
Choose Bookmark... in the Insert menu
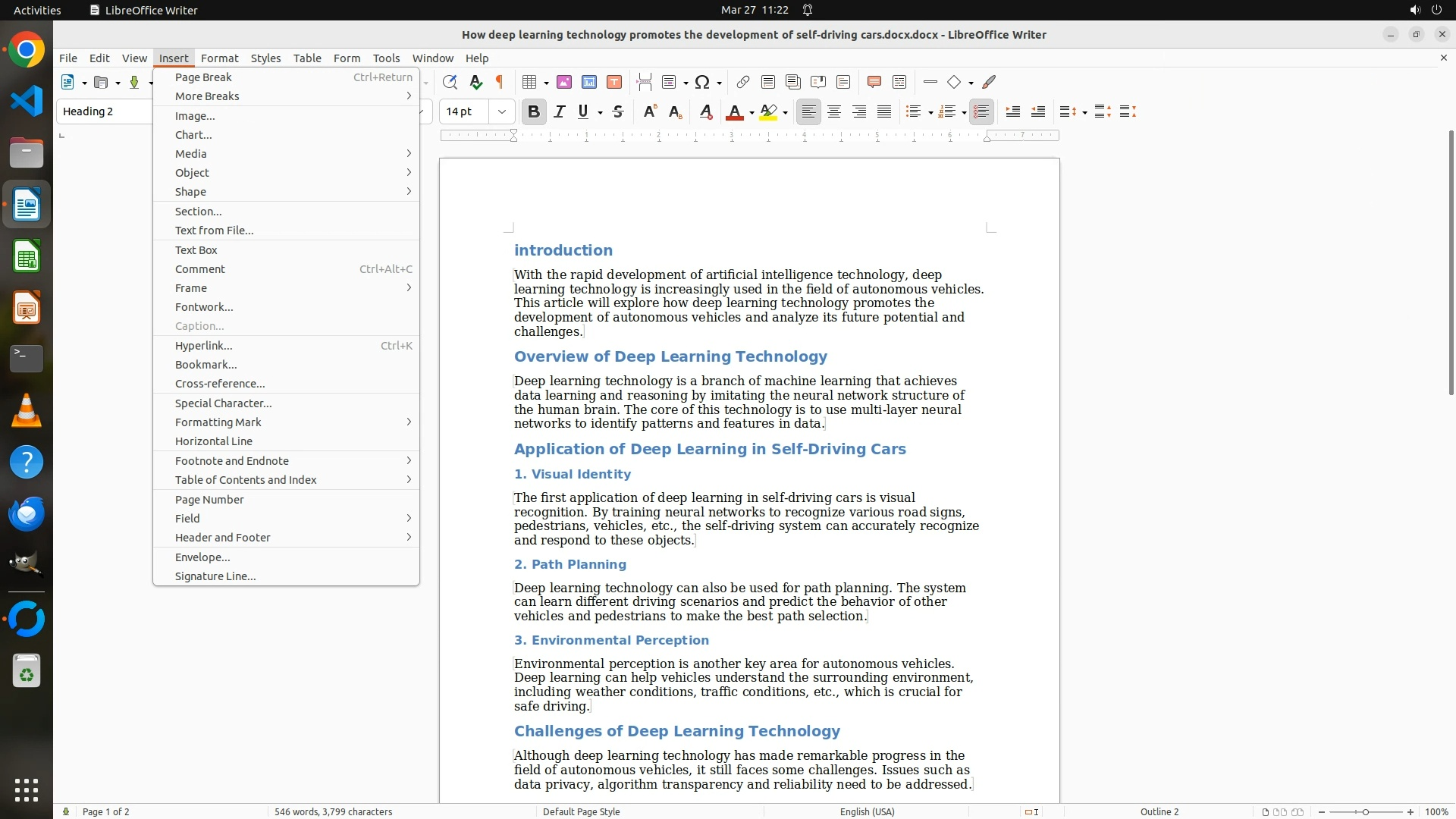point(206,365)
